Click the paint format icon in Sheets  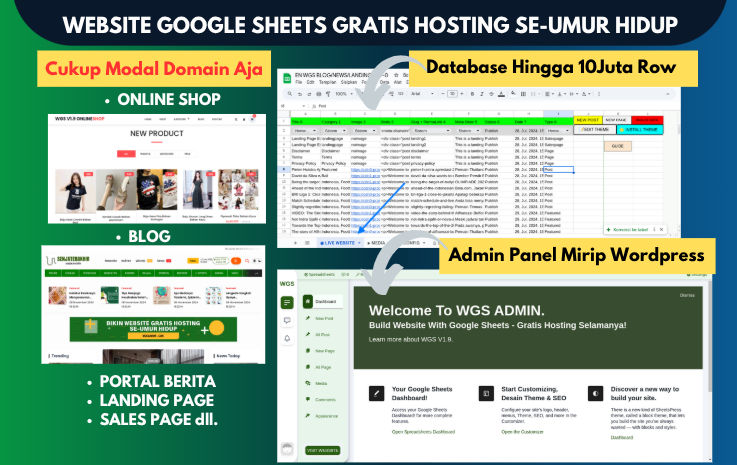[328, 94]
